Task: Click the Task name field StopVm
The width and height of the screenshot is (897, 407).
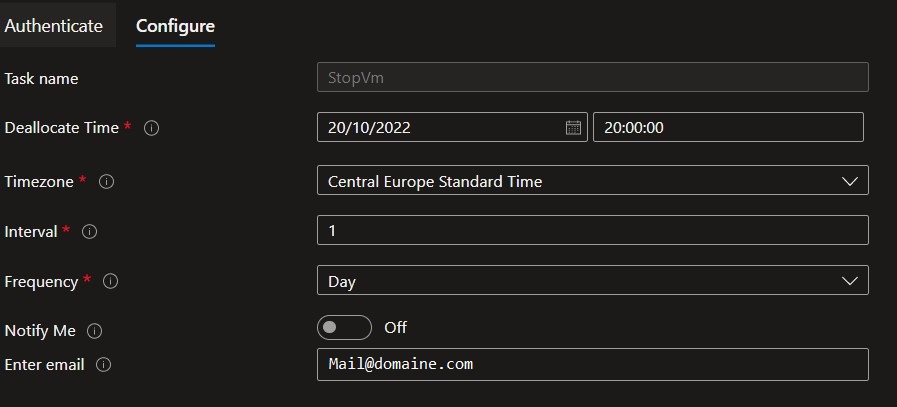Action: pos(592,77)
